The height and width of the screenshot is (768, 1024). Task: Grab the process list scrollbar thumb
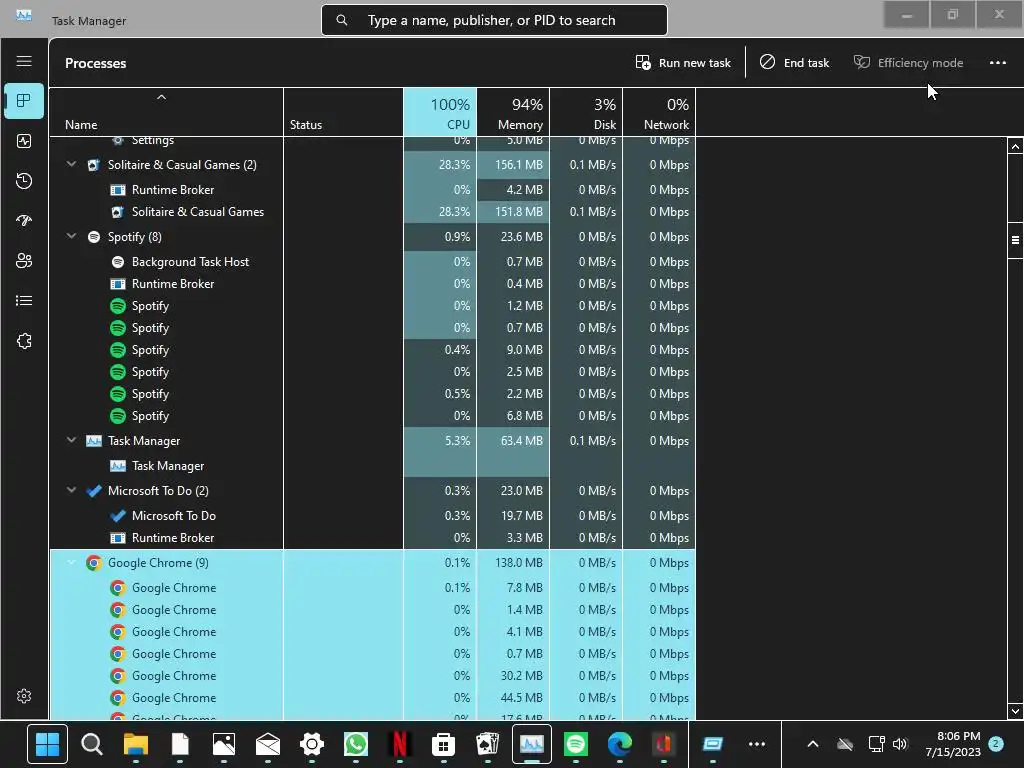pyautogui.click(x=1015, y=240)
